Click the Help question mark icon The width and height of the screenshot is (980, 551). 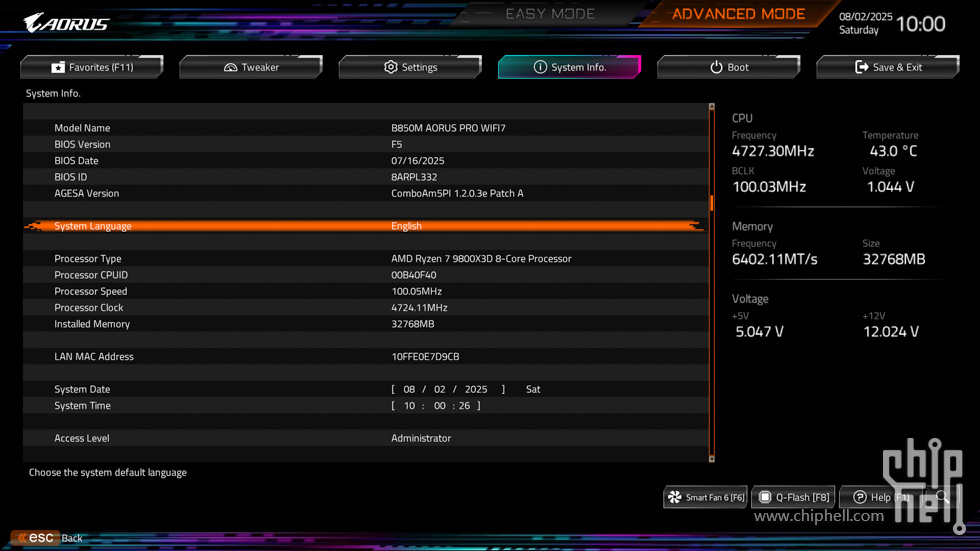coord(860,497)
